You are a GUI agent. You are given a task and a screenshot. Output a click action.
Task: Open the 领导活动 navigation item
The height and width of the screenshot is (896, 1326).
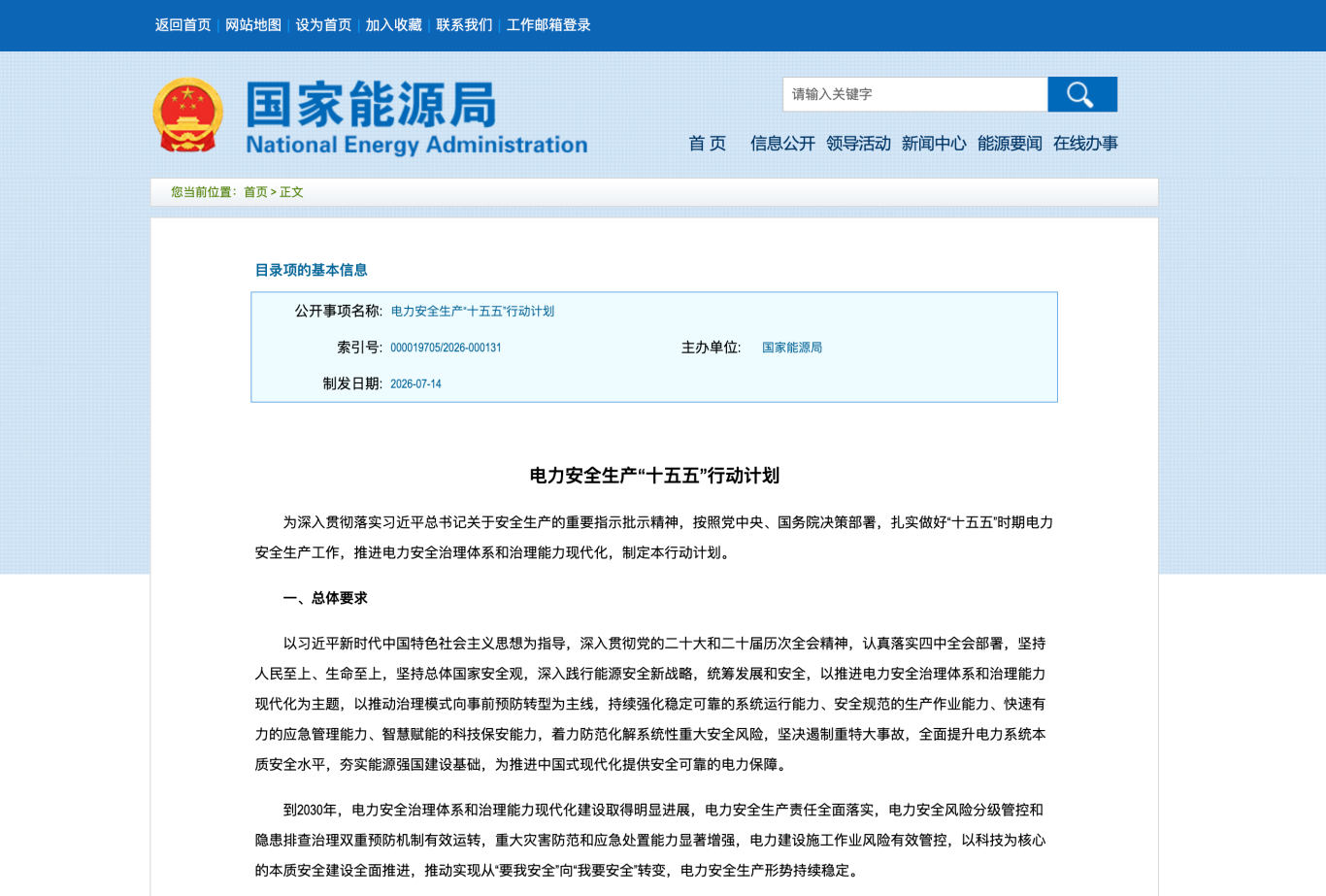[x=858, y=144]
